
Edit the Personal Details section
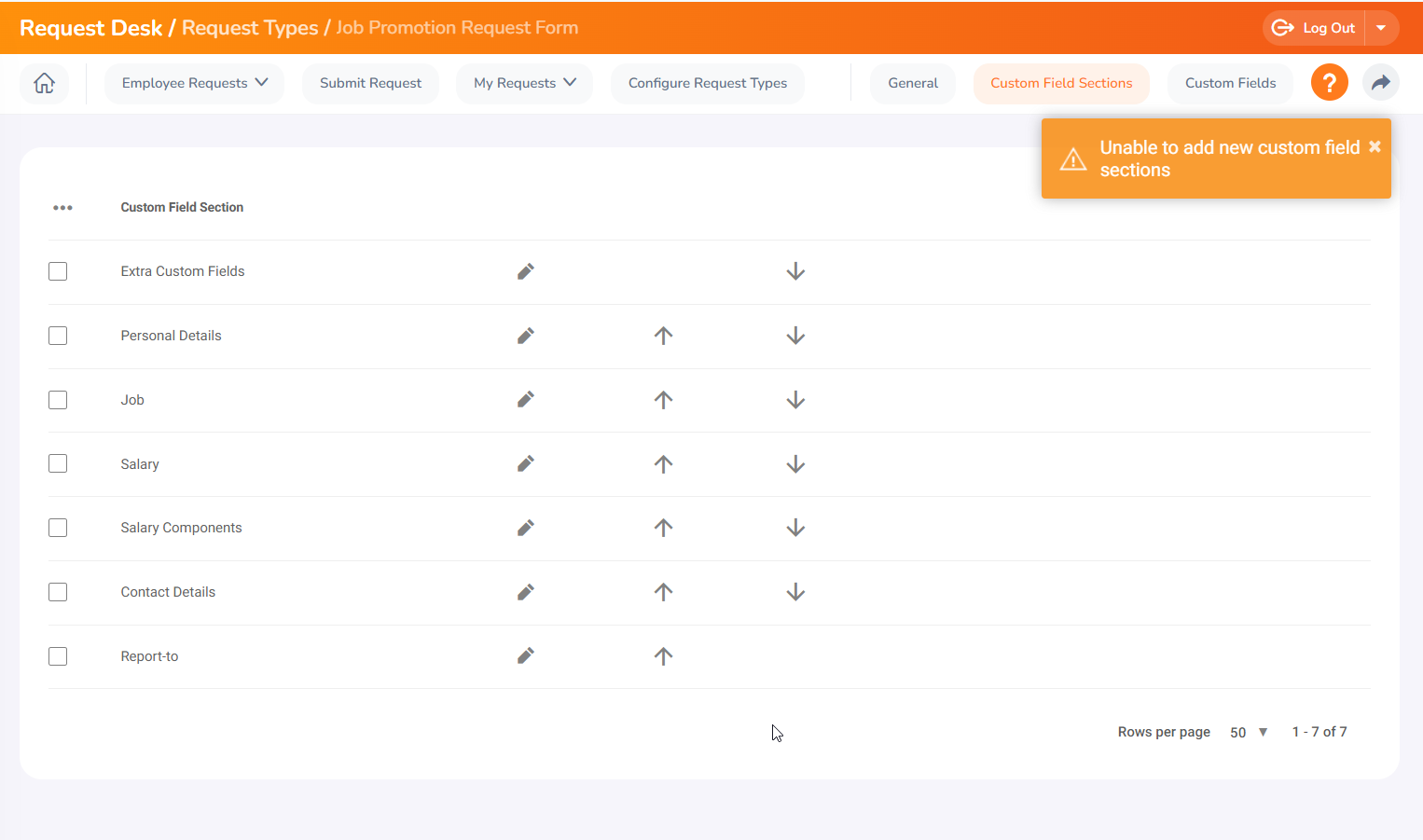(x=525, y=336)
